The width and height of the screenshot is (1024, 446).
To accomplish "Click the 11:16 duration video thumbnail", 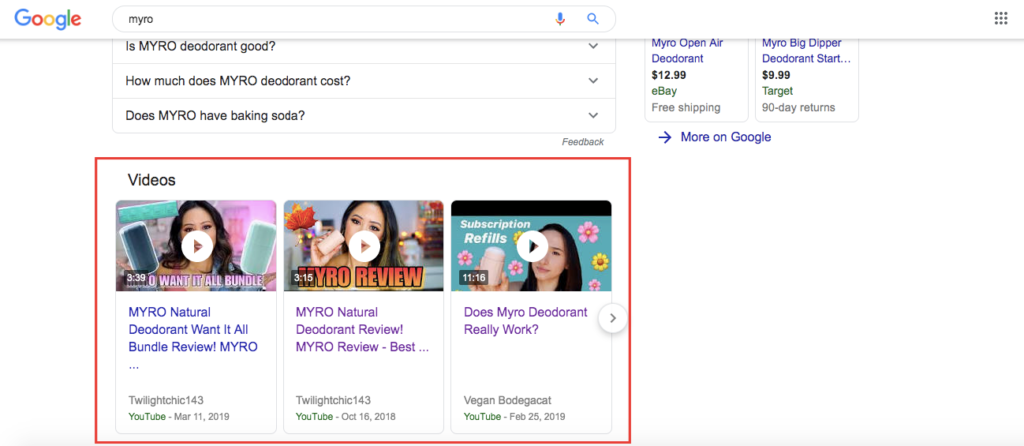I will (x=531, y=246).
